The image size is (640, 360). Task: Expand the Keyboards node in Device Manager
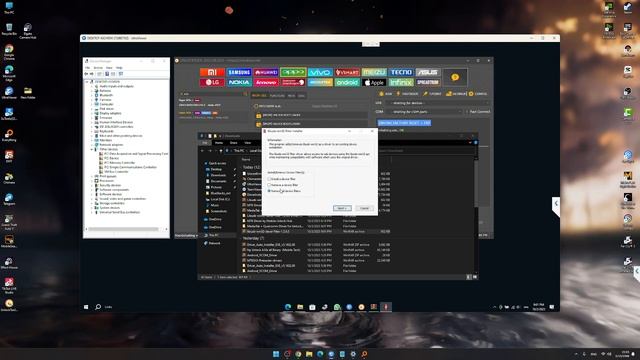point(92,131)
